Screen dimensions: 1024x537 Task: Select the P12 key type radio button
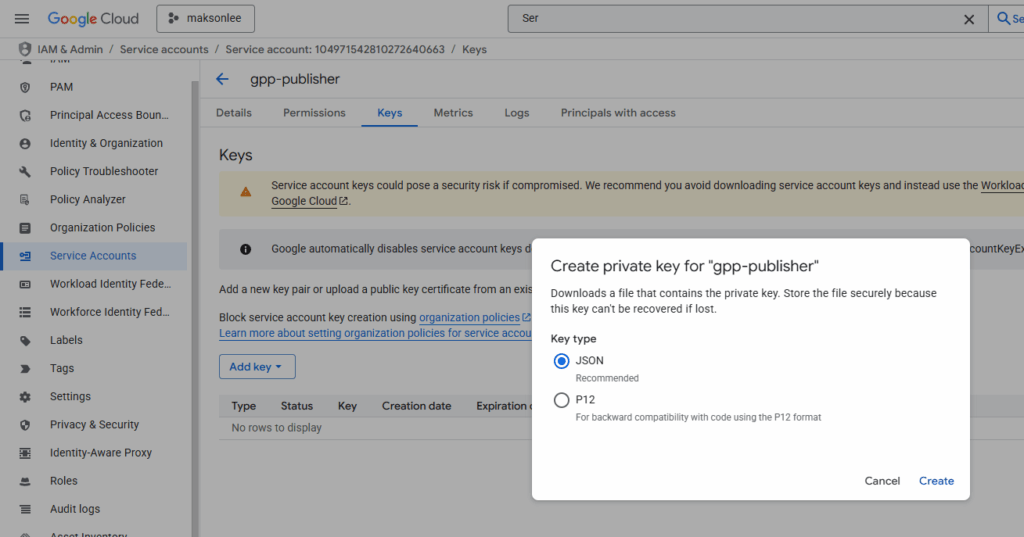tap(561, 400)
